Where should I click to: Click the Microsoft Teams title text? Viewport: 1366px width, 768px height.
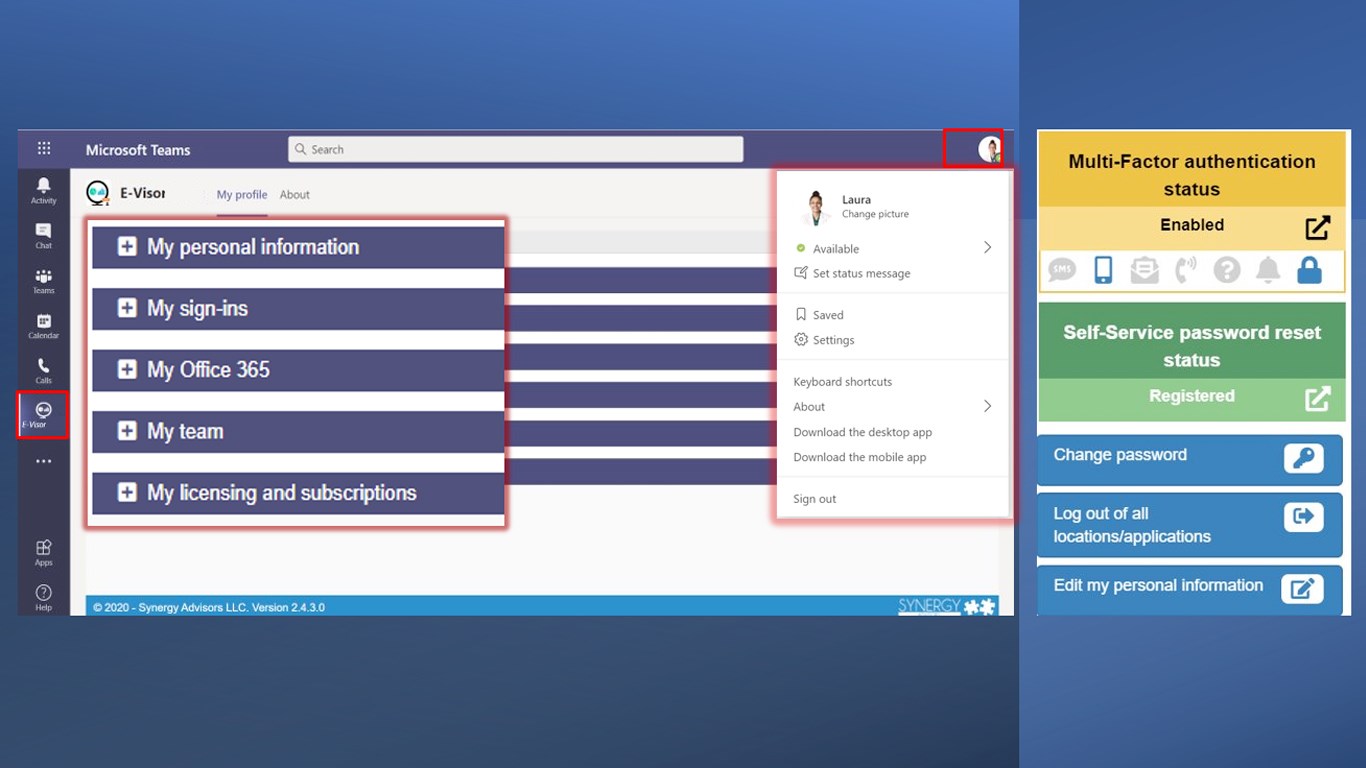[138, 150]
